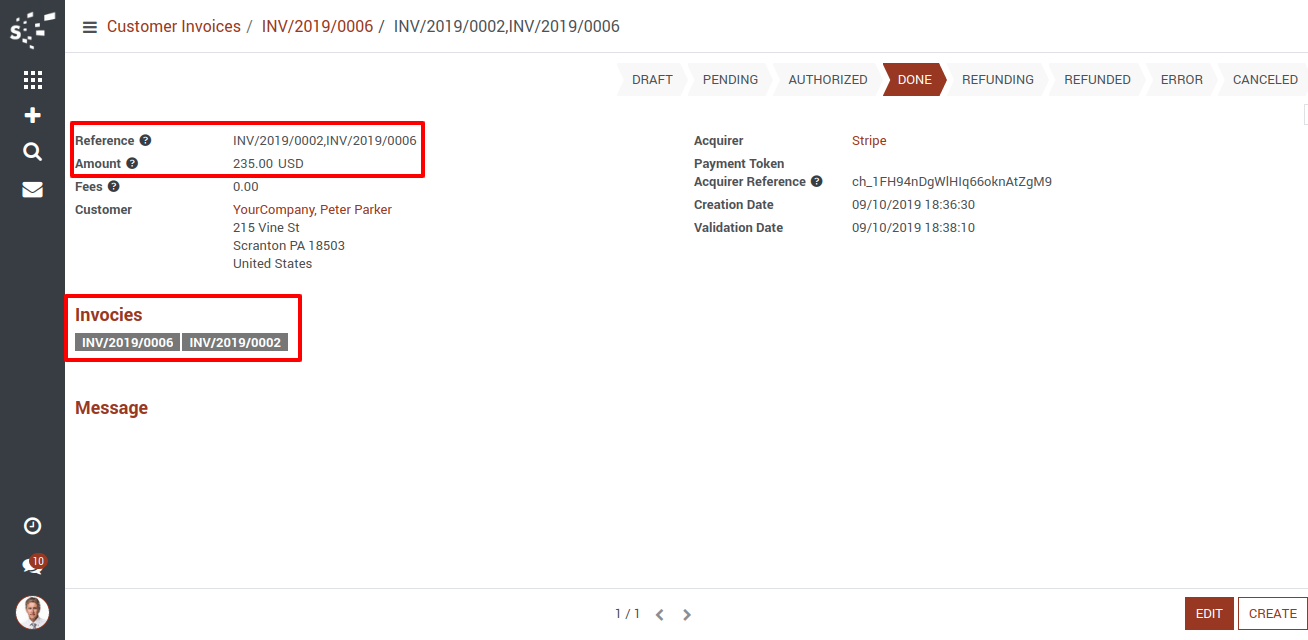Click help icon next to Acquirer Reference
The image size is (1308, 640).
tap(817, 182)
